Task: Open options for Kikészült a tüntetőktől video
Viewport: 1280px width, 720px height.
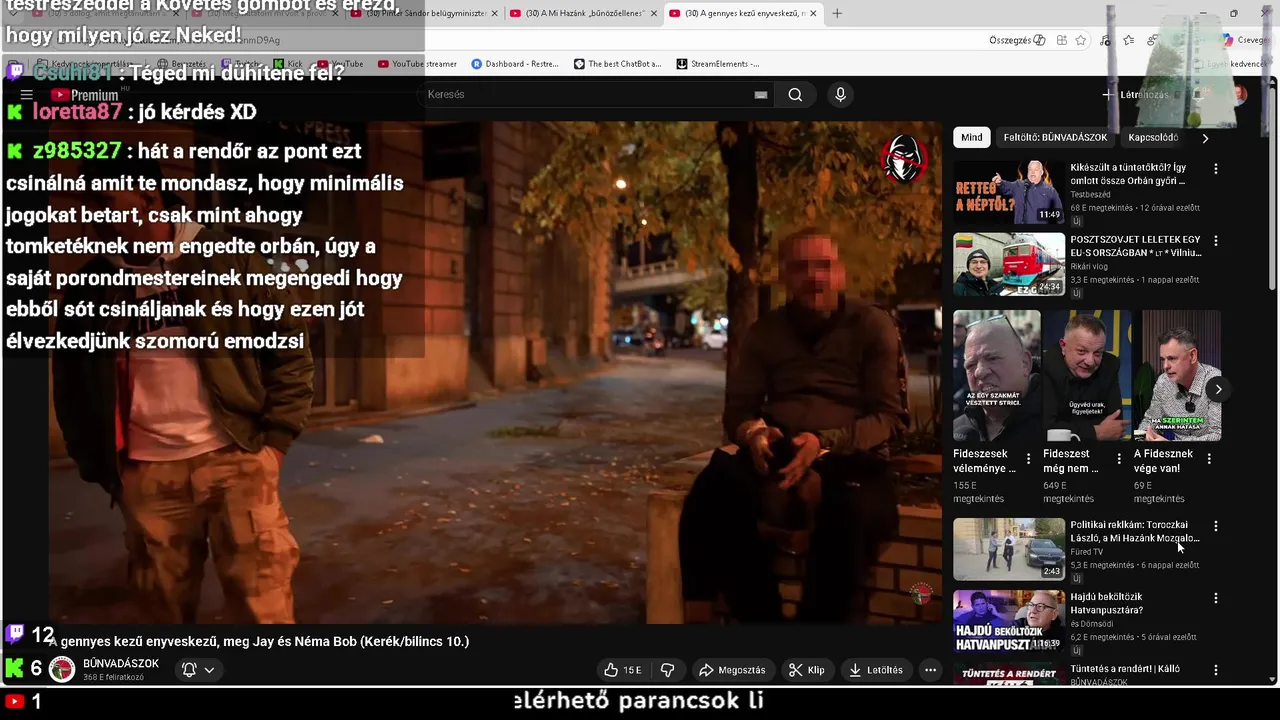Action: pos(1216,169)
